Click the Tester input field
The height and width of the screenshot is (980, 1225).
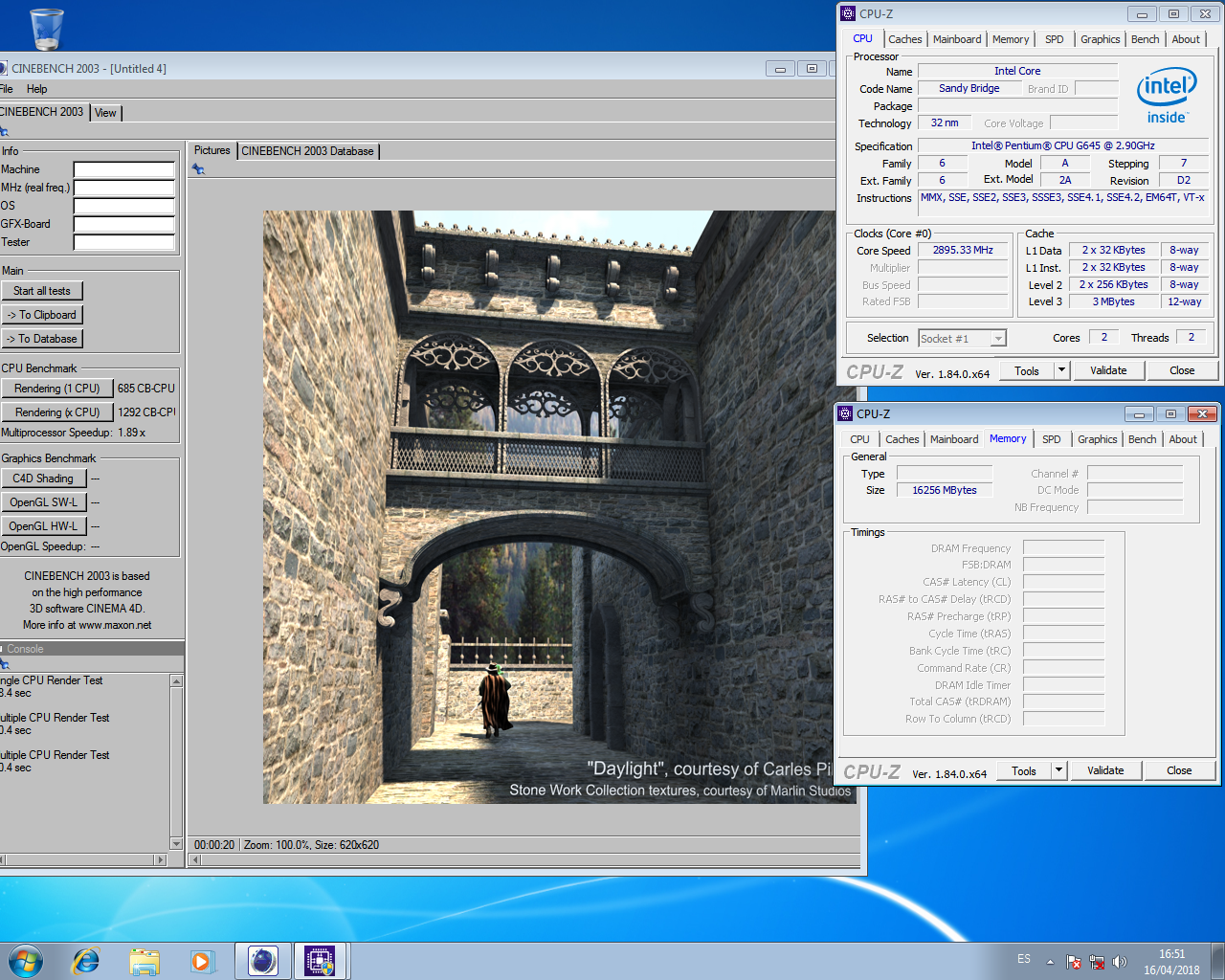pos(124,242)
